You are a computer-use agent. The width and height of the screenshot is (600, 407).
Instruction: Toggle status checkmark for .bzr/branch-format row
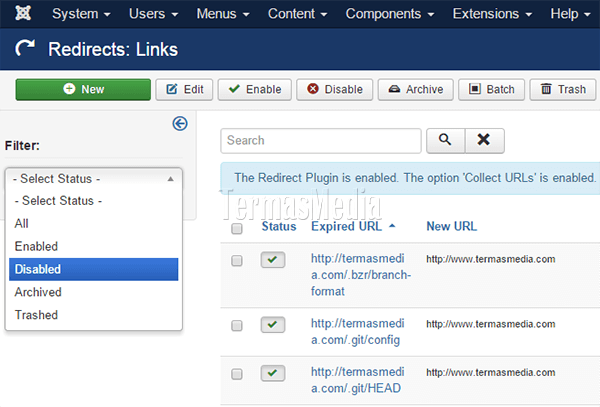tap(273, 260)
